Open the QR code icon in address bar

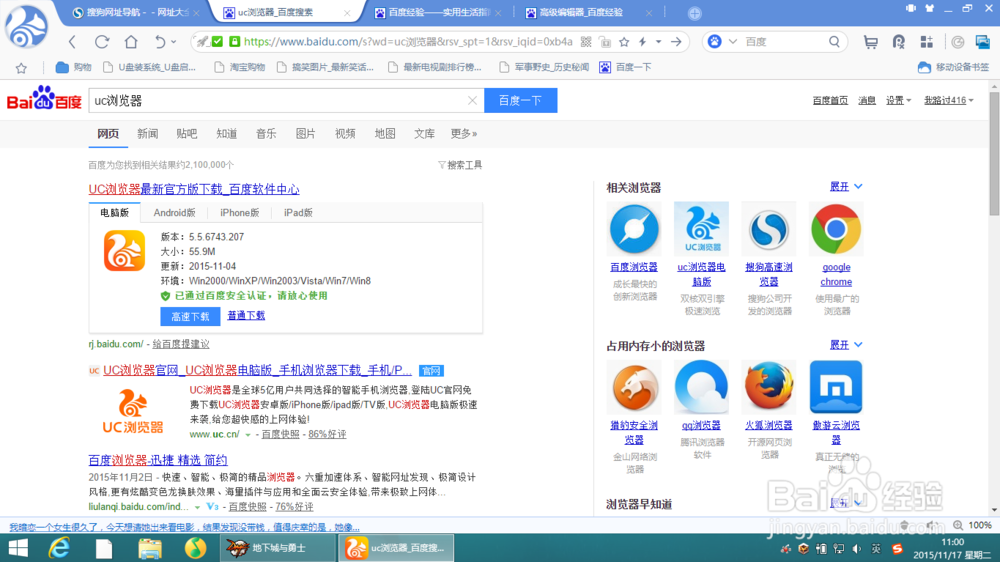coord(586,42)
